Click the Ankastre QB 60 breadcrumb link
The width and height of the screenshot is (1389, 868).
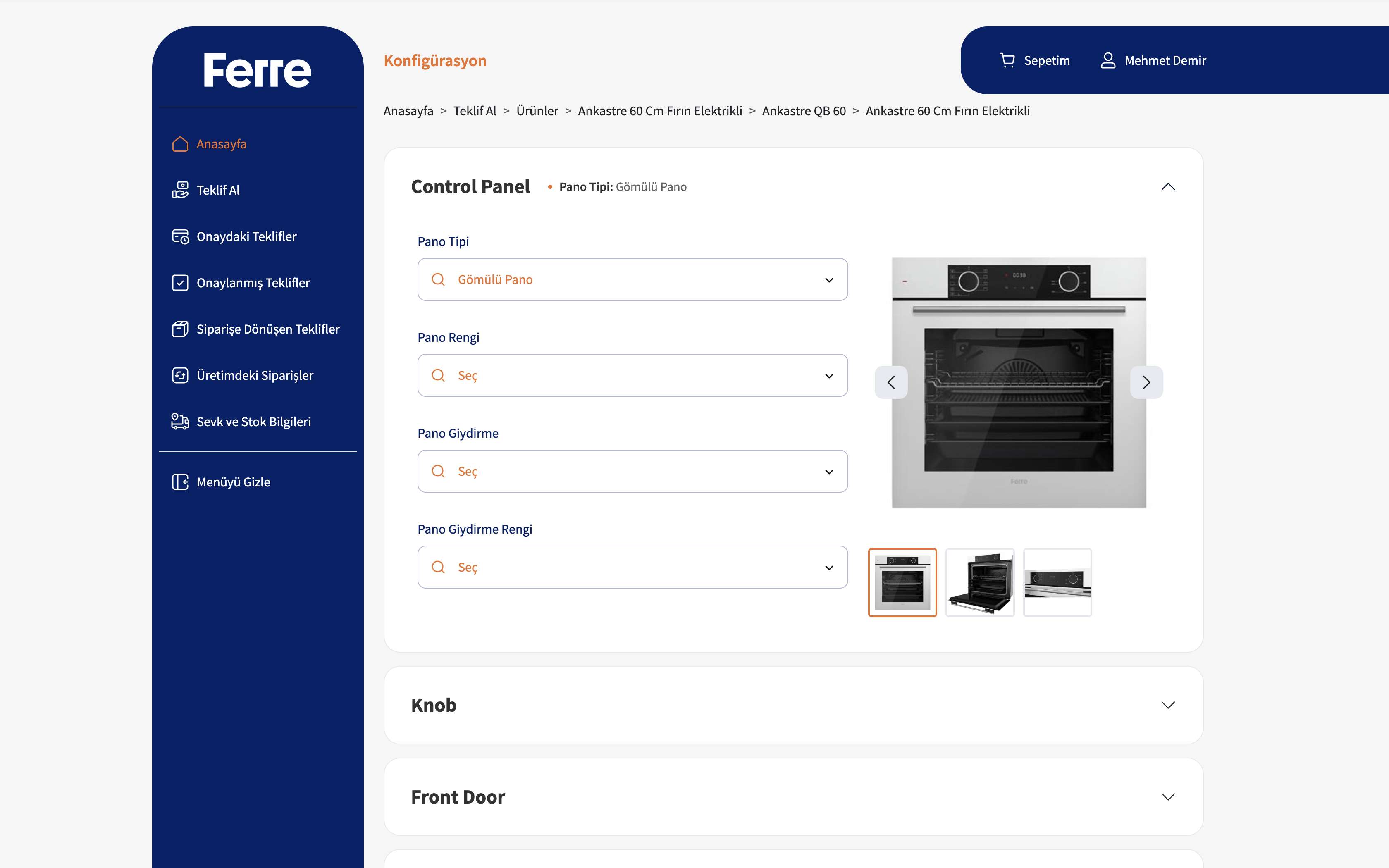(804, 111)
